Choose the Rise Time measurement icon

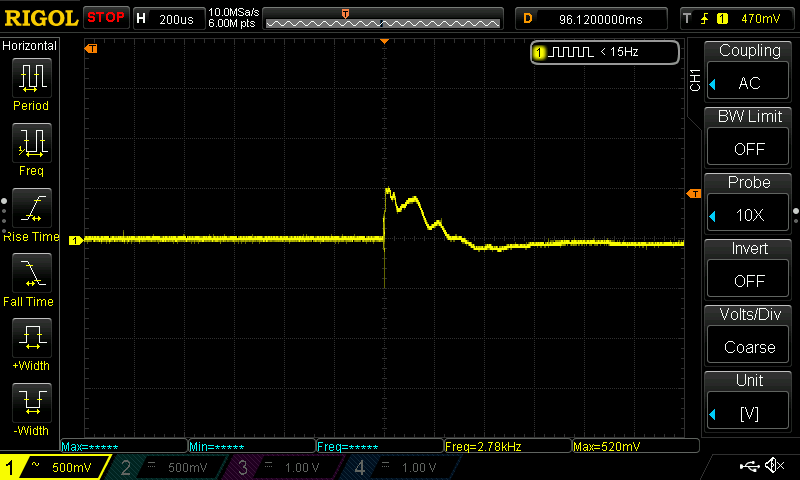point(31,208)
